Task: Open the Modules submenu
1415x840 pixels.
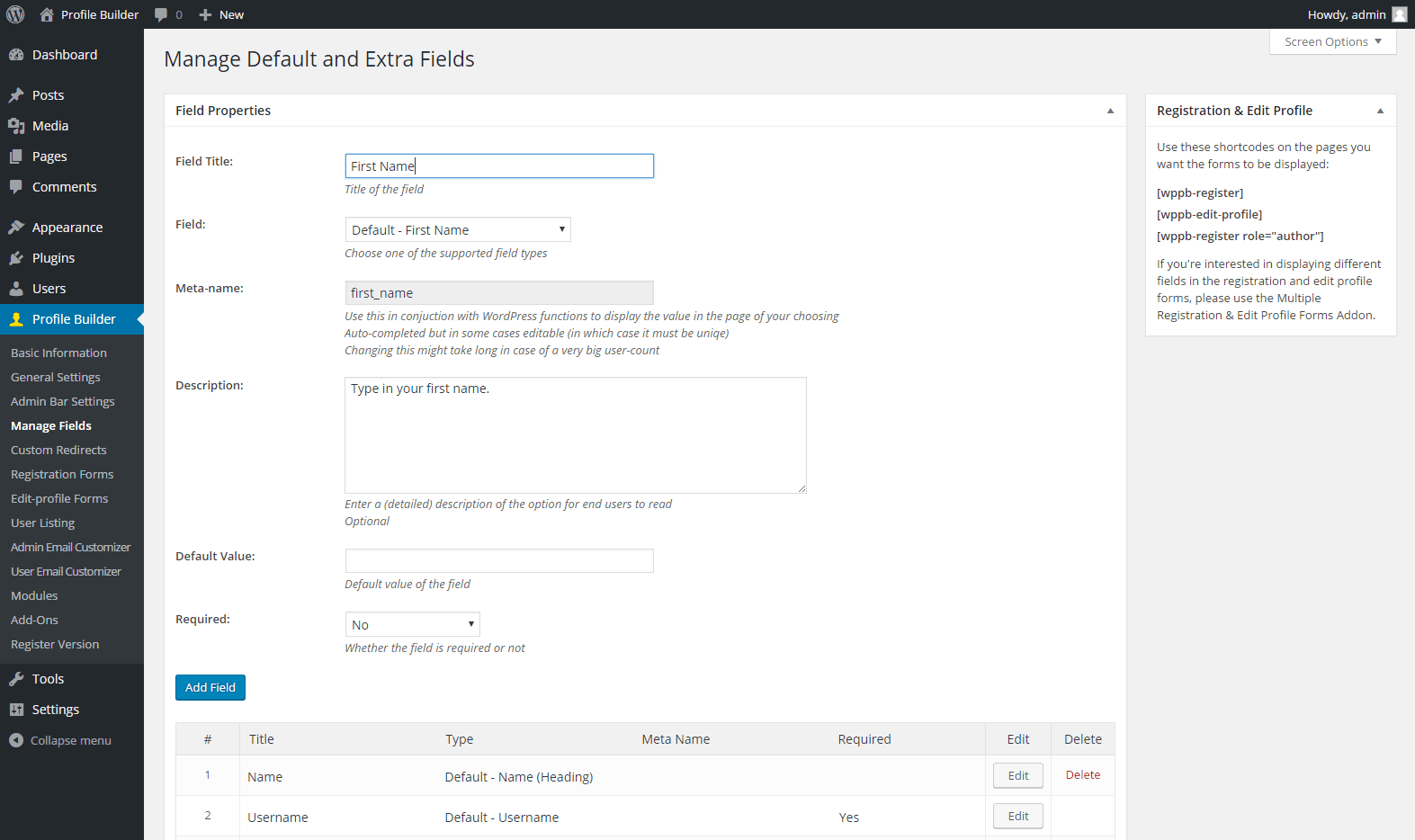Action: [34, 596]
